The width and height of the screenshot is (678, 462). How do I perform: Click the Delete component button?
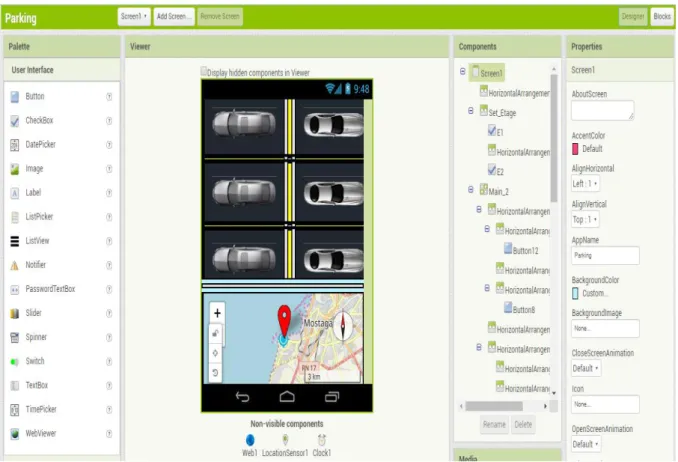pos(523,425)
